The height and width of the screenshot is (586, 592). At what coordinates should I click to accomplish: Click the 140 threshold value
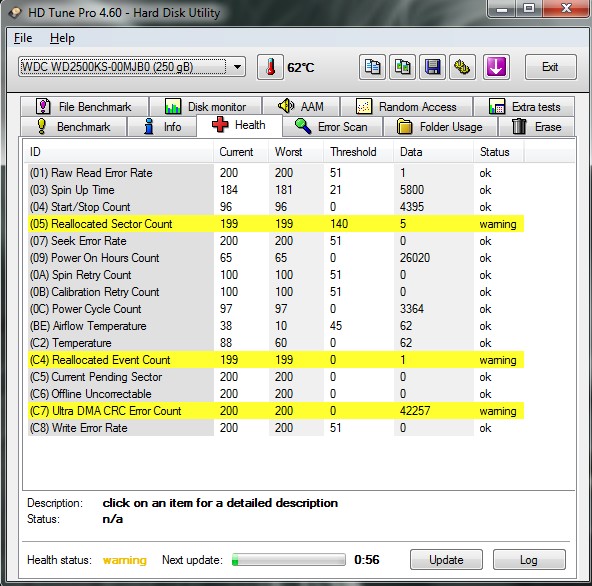pos(339,224)
